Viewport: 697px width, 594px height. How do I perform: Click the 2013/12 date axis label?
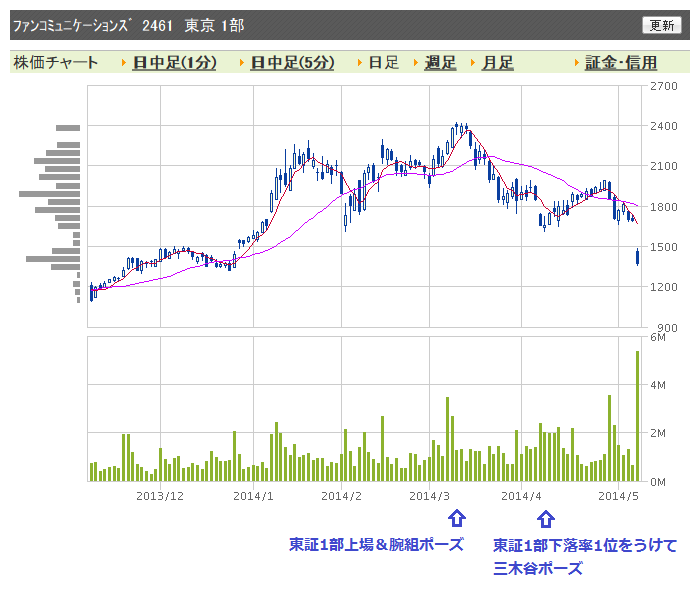coord(160,496)
